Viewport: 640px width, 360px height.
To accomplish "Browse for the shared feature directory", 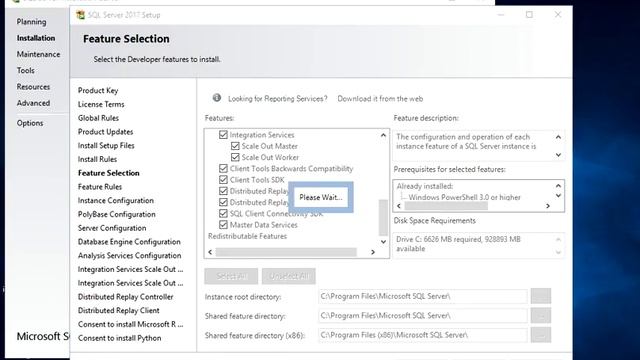I will 541,316.
